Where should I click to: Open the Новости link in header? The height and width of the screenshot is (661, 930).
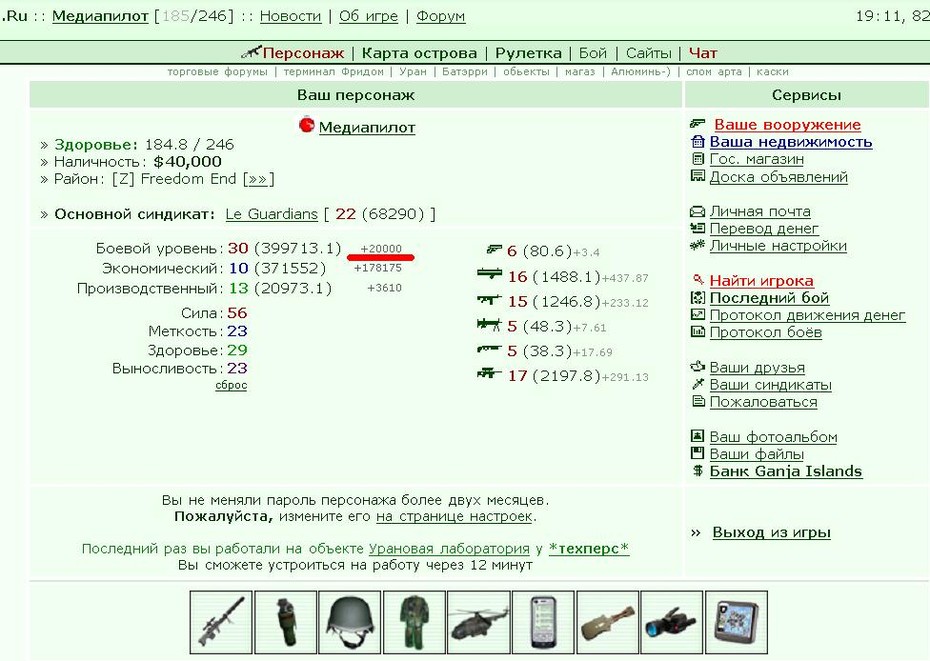[x=291, y=16]
